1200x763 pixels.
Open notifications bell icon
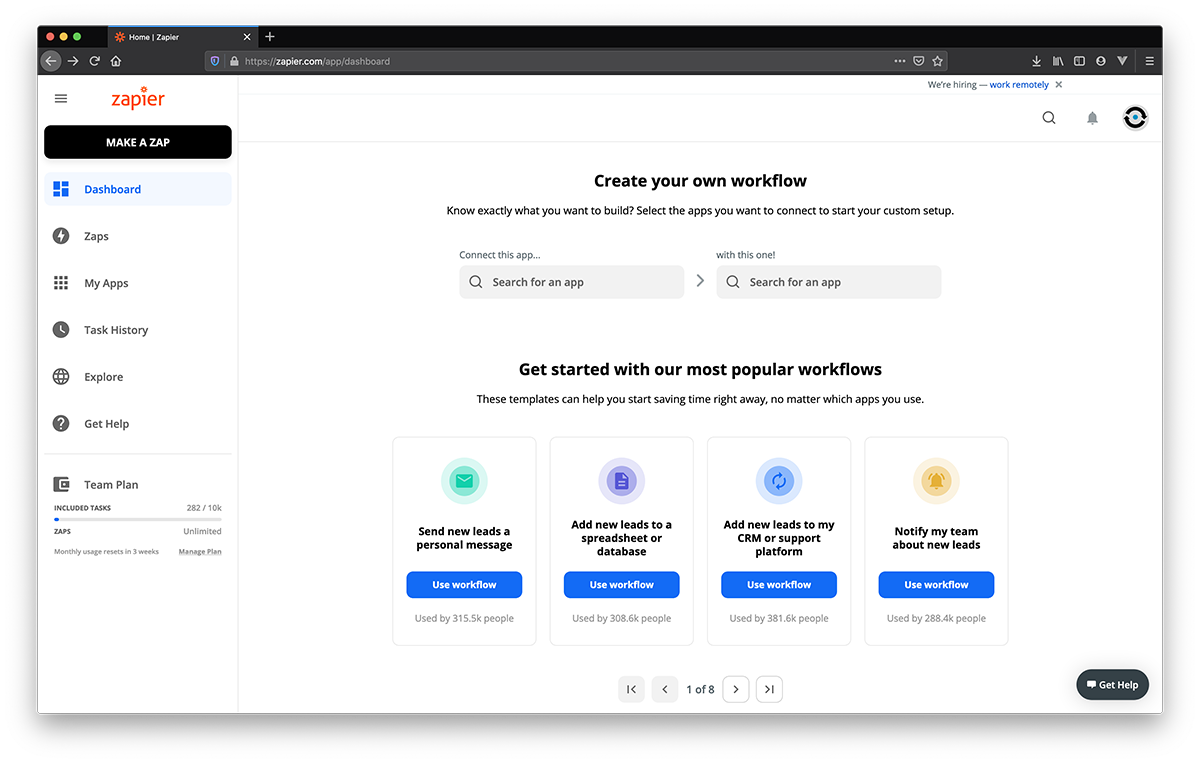click(x=1092, y=117)
